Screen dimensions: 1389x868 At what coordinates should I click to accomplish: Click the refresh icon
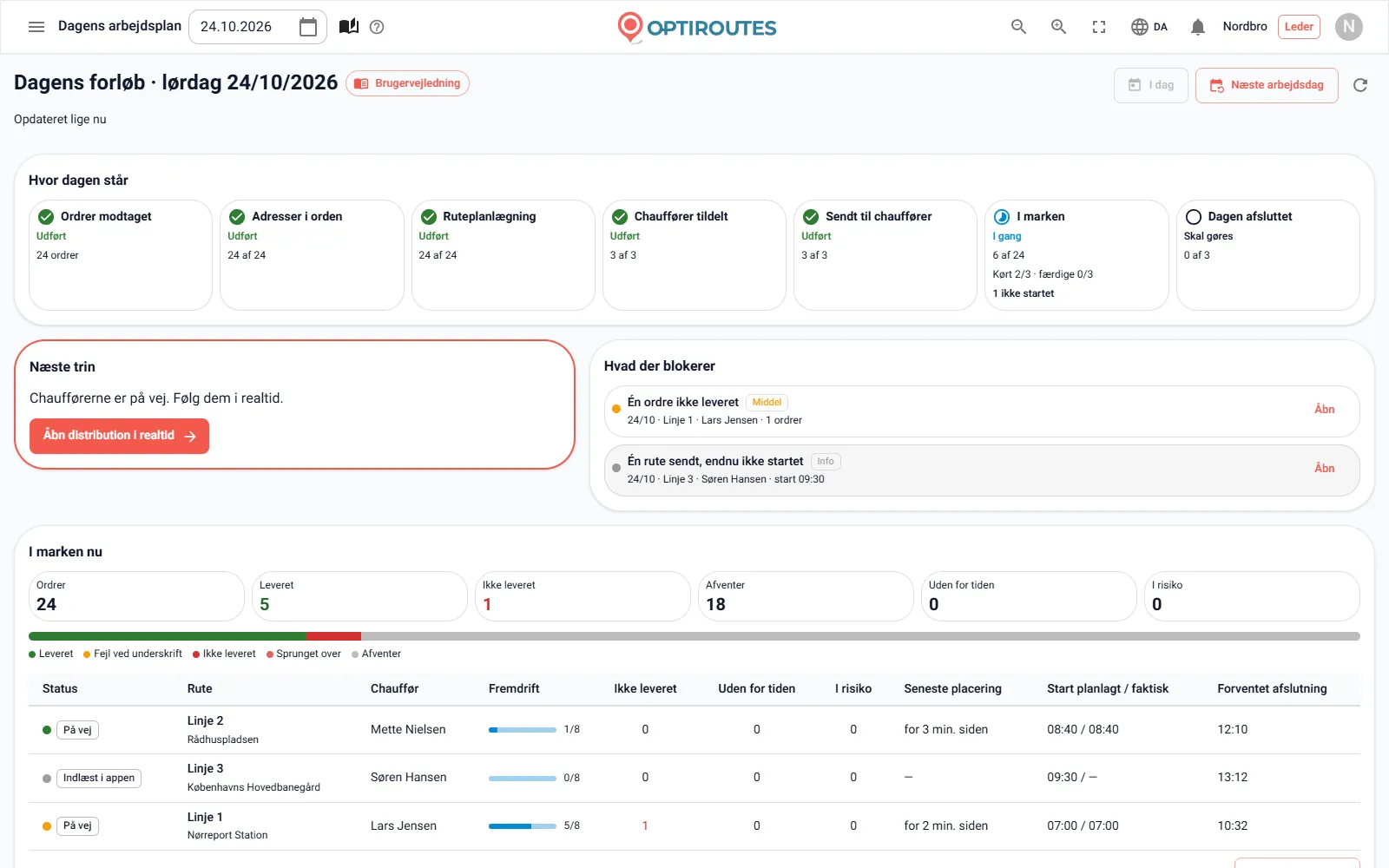1360,85
